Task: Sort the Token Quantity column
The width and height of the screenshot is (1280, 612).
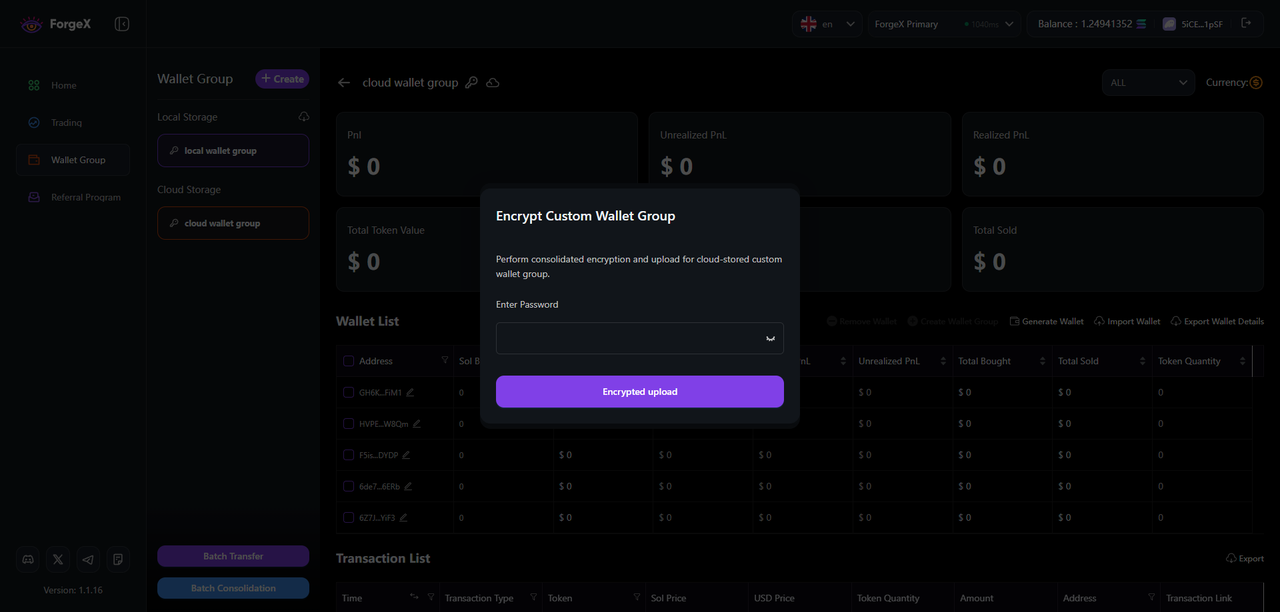Action: [x=1243, y=361]
